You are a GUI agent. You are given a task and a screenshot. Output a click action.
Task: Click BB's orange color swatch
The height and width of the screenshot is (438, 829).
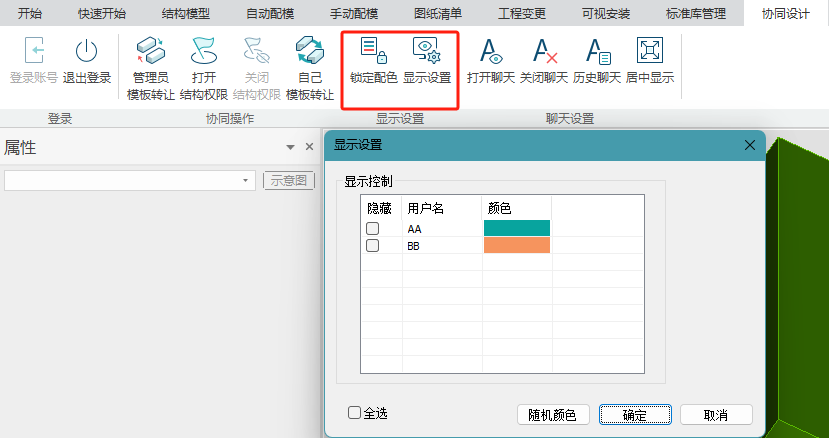click(517, 245)
